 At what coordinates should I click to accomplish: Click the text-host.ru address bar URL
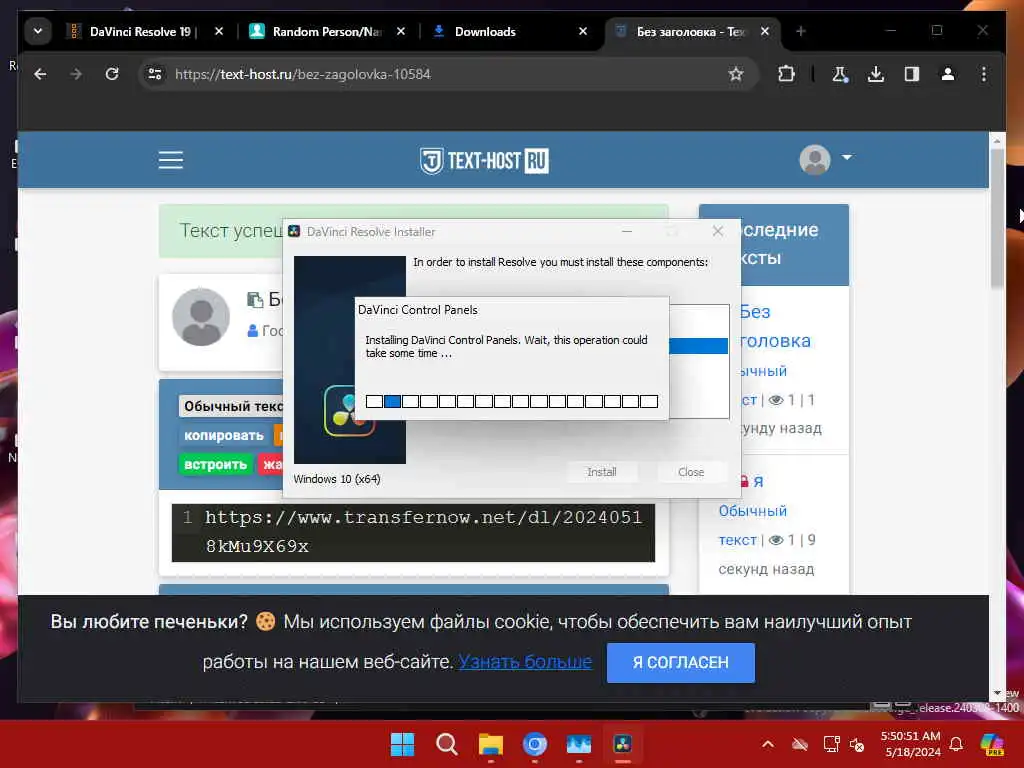[x=302, y=74]
